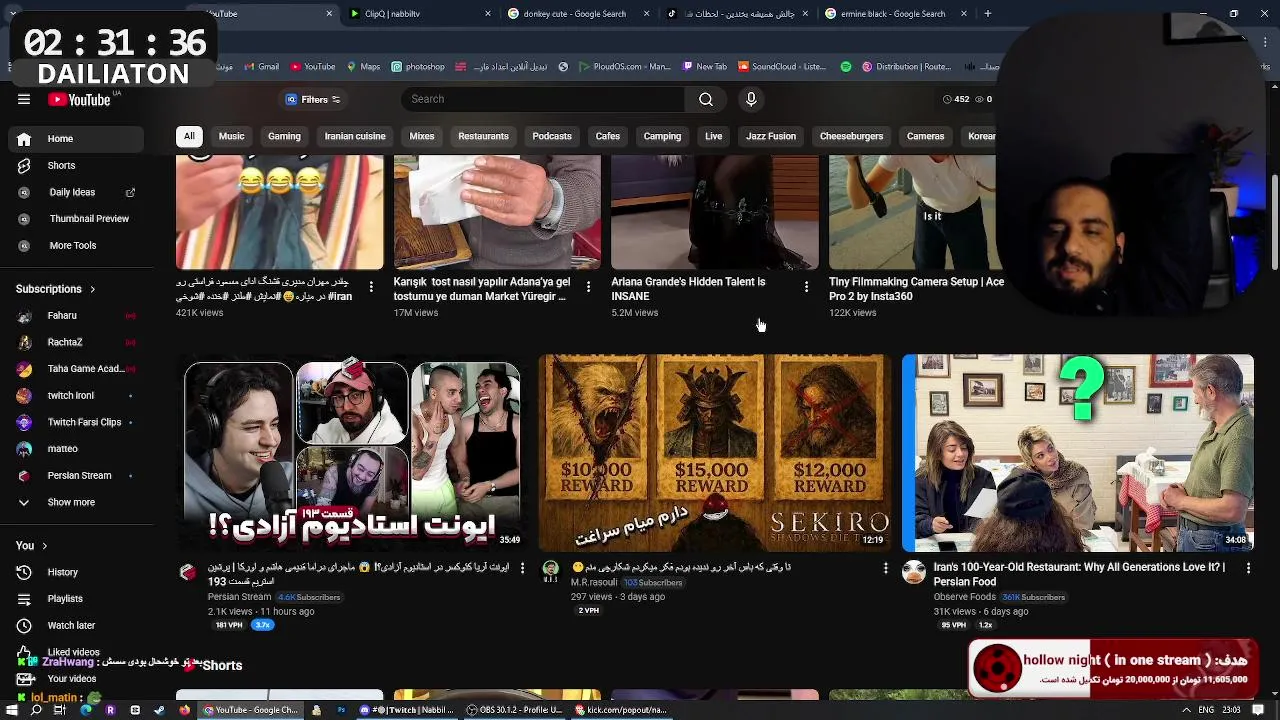1280x720 pixels.
Task: Select the Iranian cuisine chip
Action: pyautogui.click(x=354, y=136)
